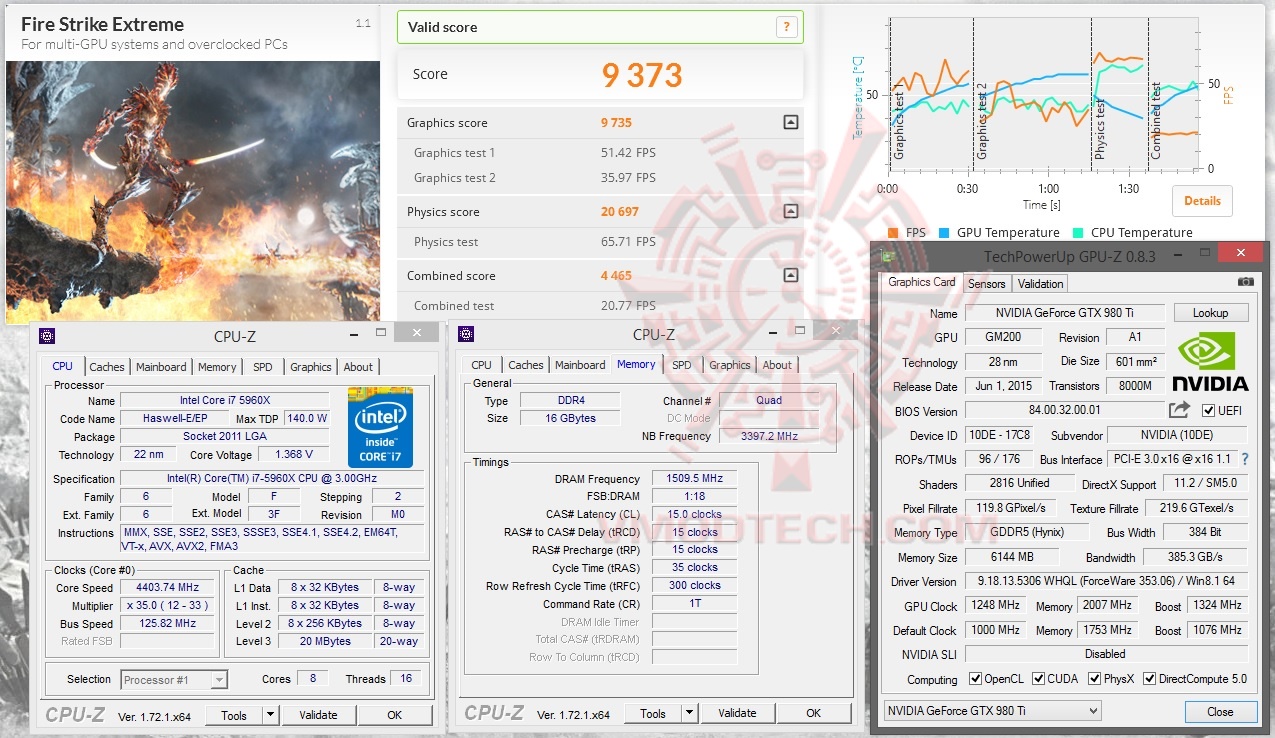Image resolution: width=1275 pixels, height=738 pixels.
Task: Open Tools dropdown arrow in left CPU-Z window
Action: pos(270,715)
